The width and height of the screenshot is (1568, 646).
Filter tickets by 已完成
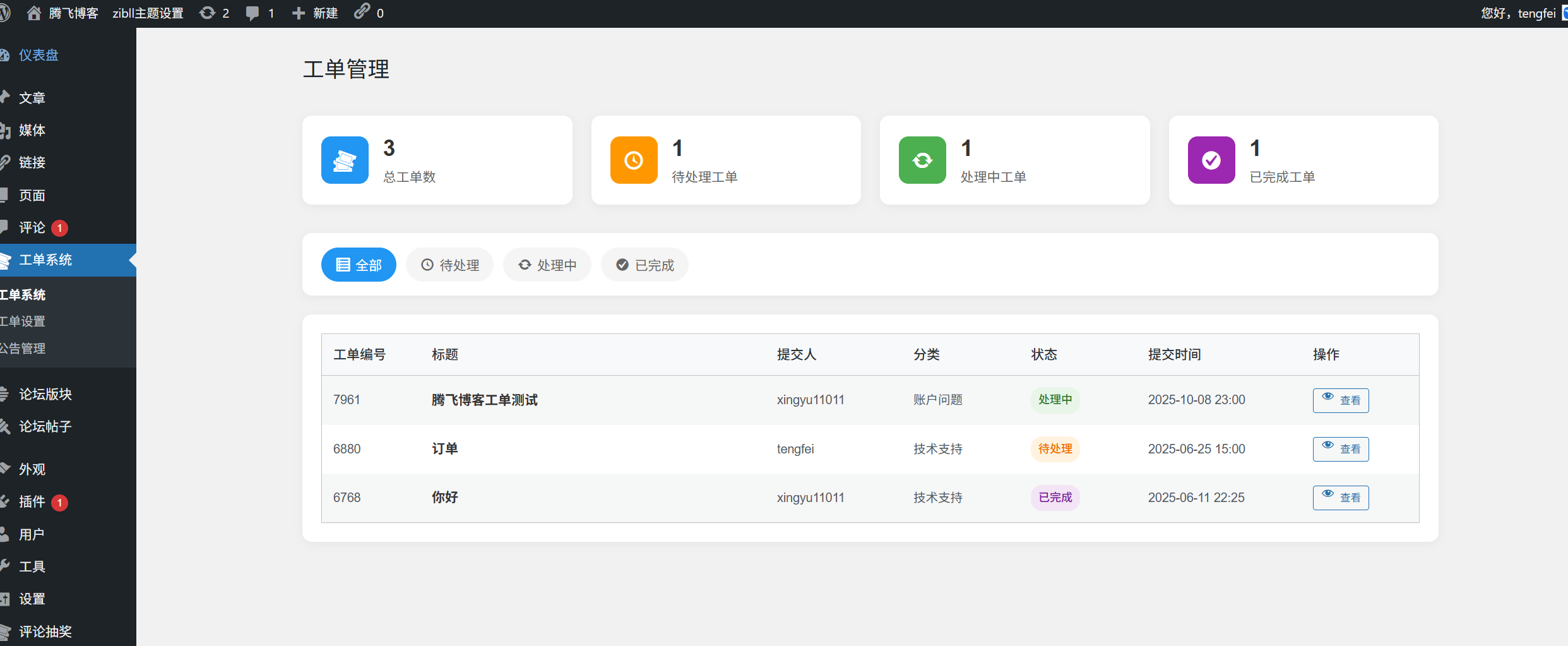coord(644,265)
